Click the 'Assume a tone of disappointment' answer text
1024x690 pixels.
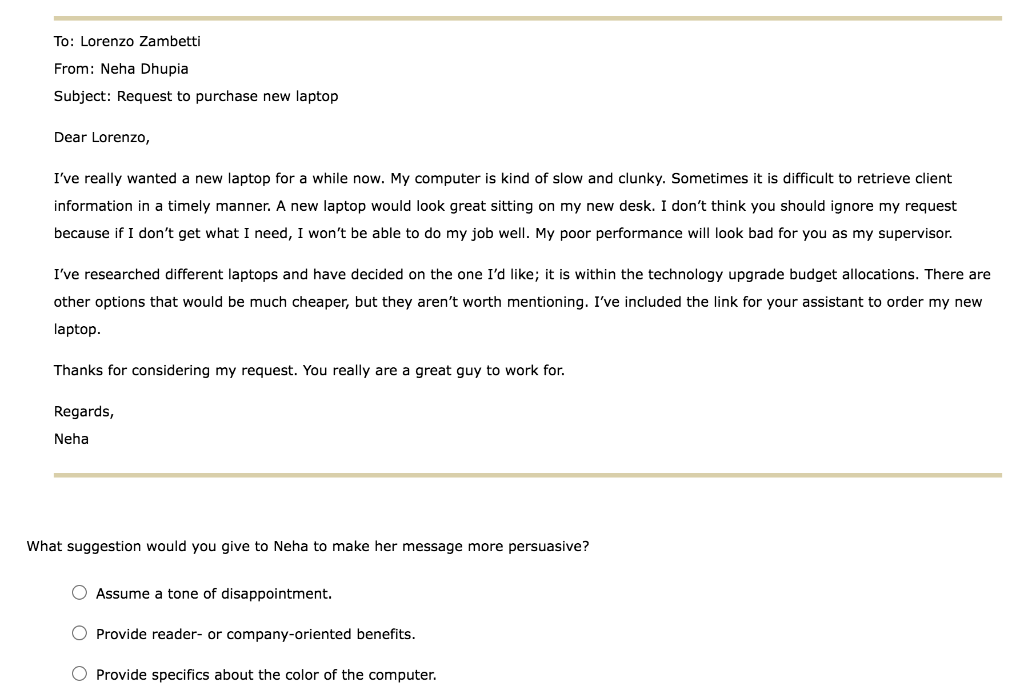point(212,593)
